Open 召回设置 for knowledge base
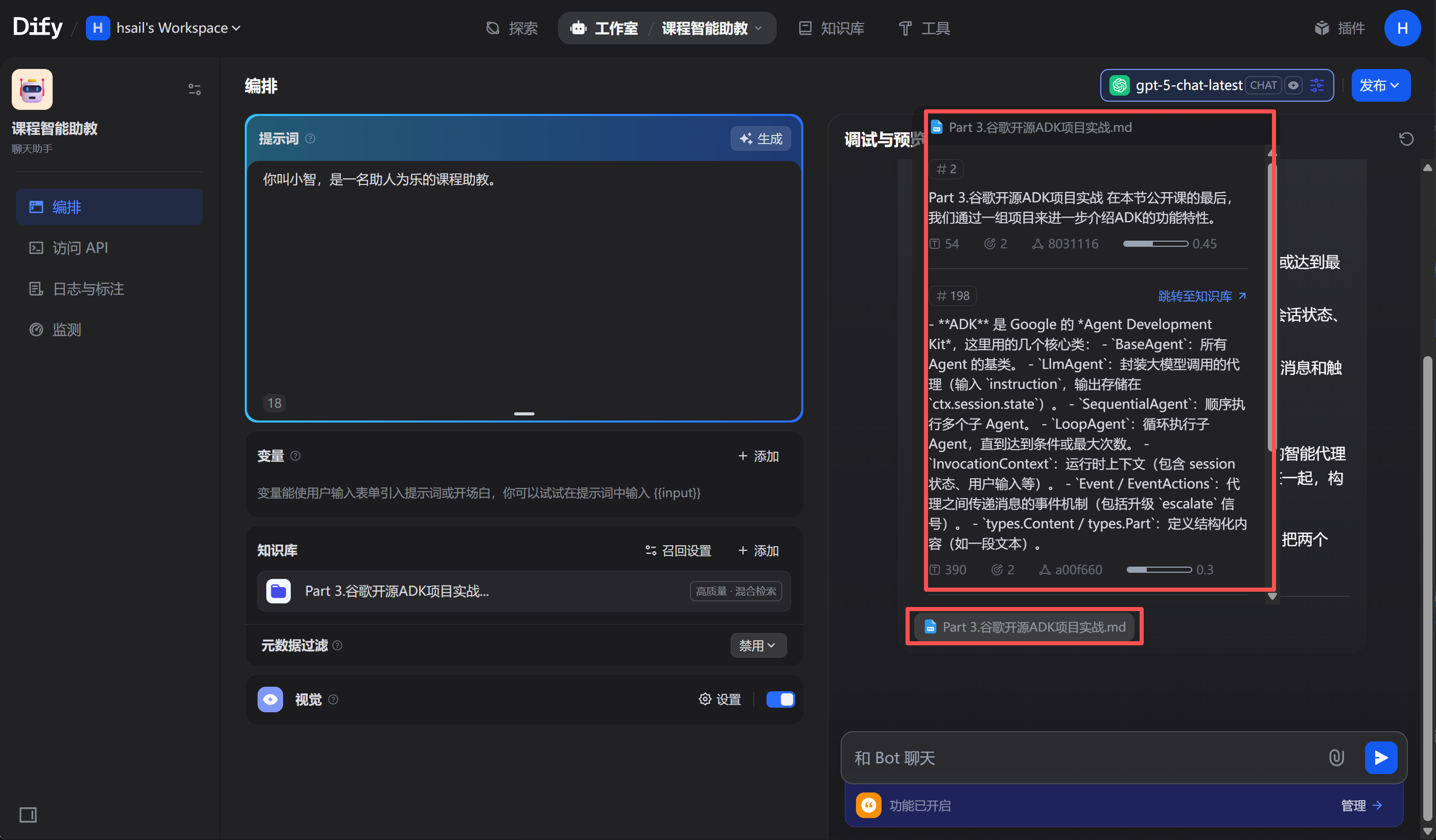1436x840 pixels. (678, 550)
